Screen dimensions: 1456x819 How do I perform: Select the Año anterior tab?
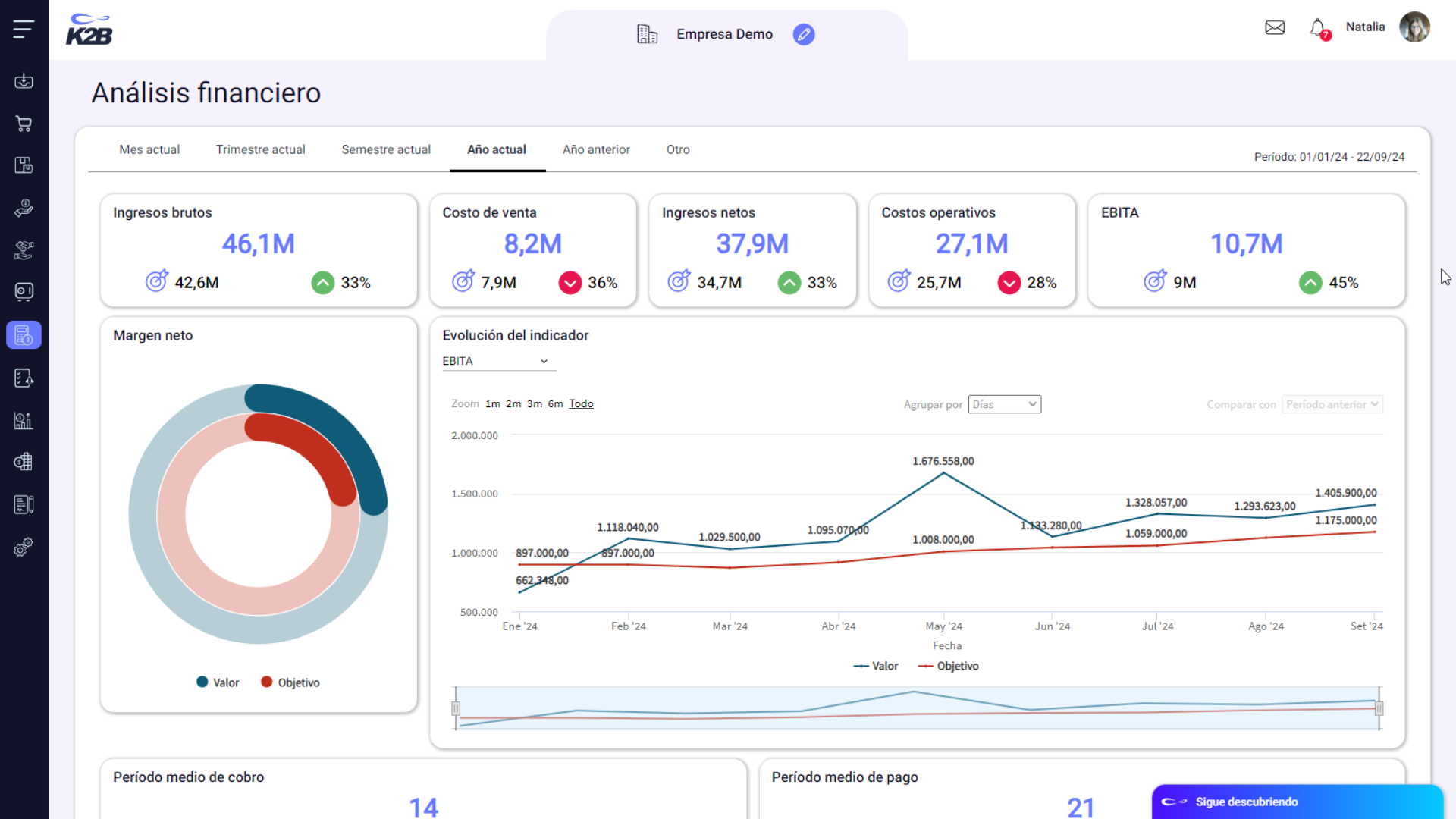point(596,149)
